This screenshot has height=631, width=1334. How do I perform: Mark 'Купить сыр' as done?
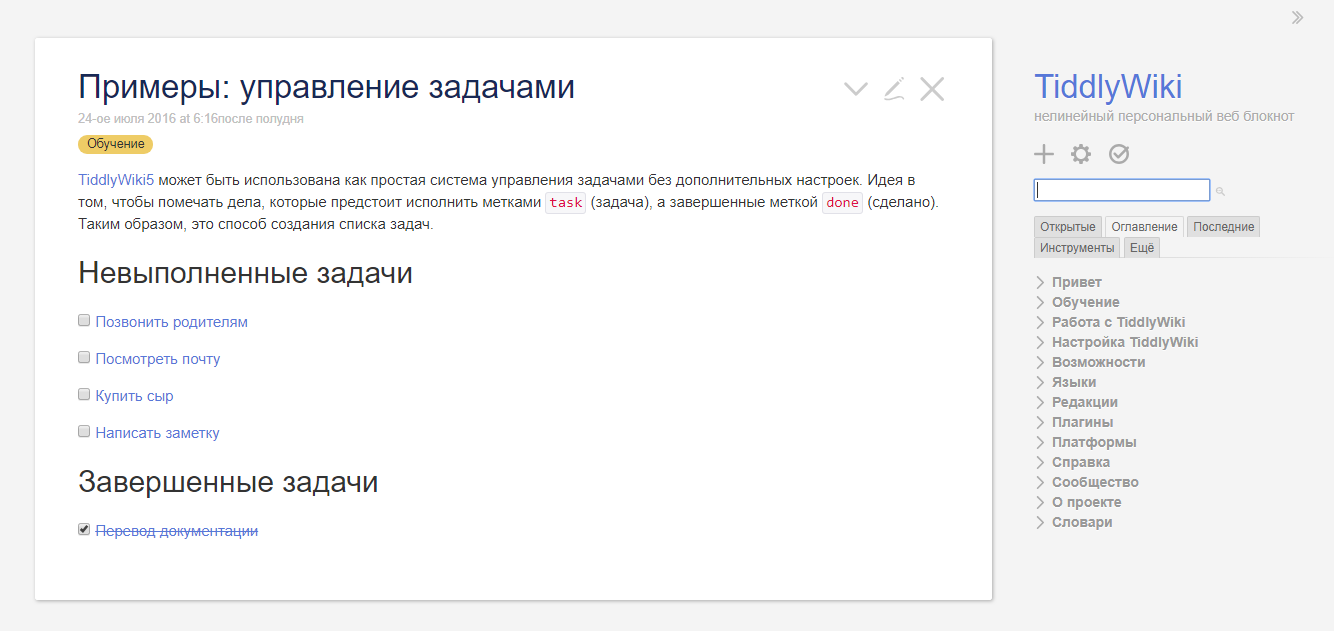84,393
